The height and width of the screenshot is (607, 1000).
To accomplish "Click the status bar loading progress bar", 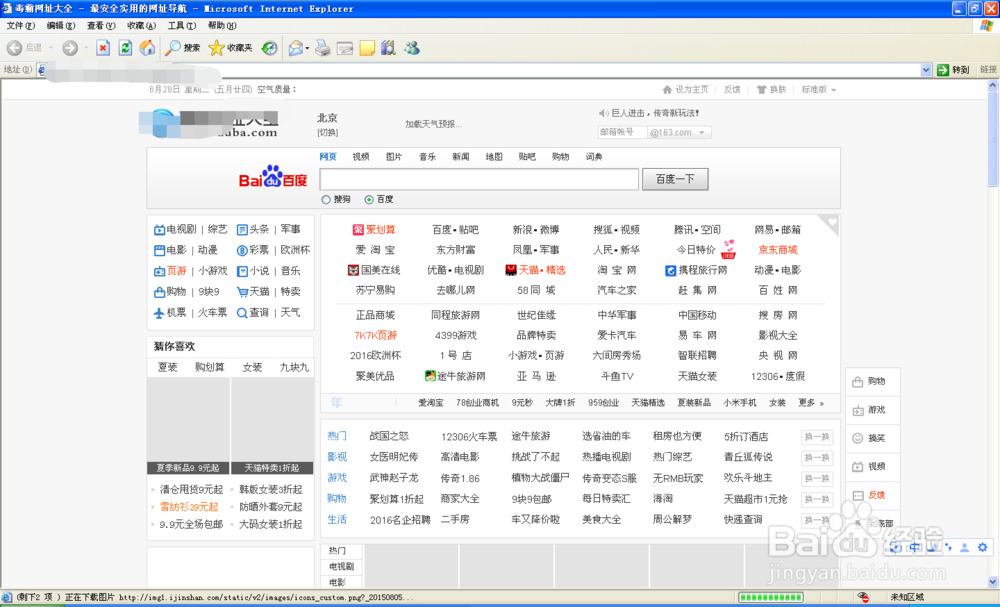I will 770,597.
